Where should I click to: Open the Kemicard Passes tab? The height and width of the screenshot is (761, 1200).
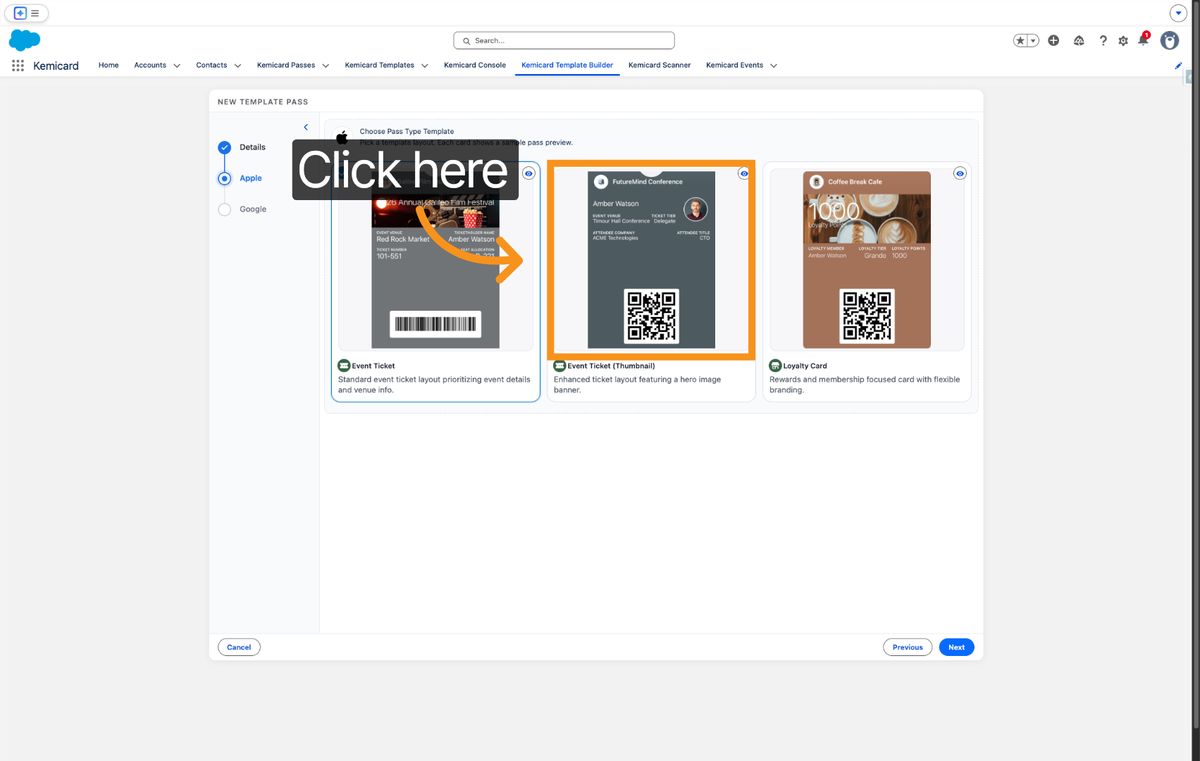coord(286,65)
